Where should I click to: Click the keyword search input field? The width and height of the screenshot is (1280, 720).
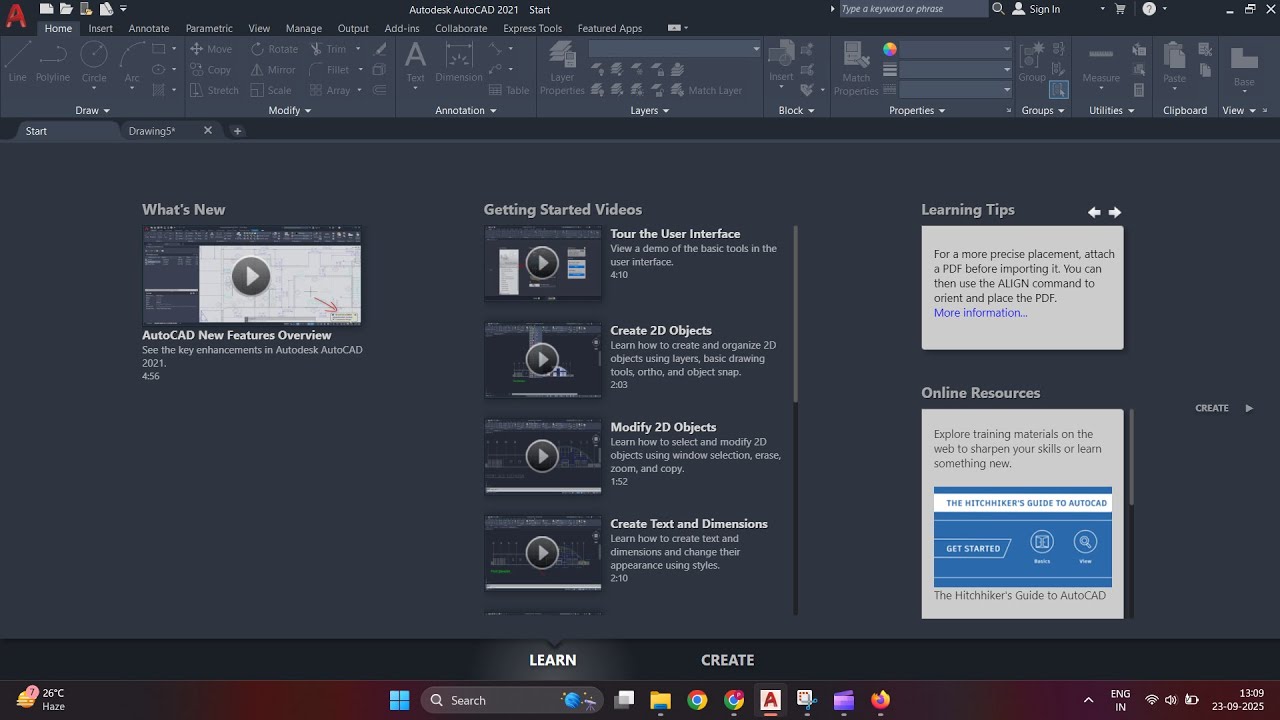click(913, 9)
